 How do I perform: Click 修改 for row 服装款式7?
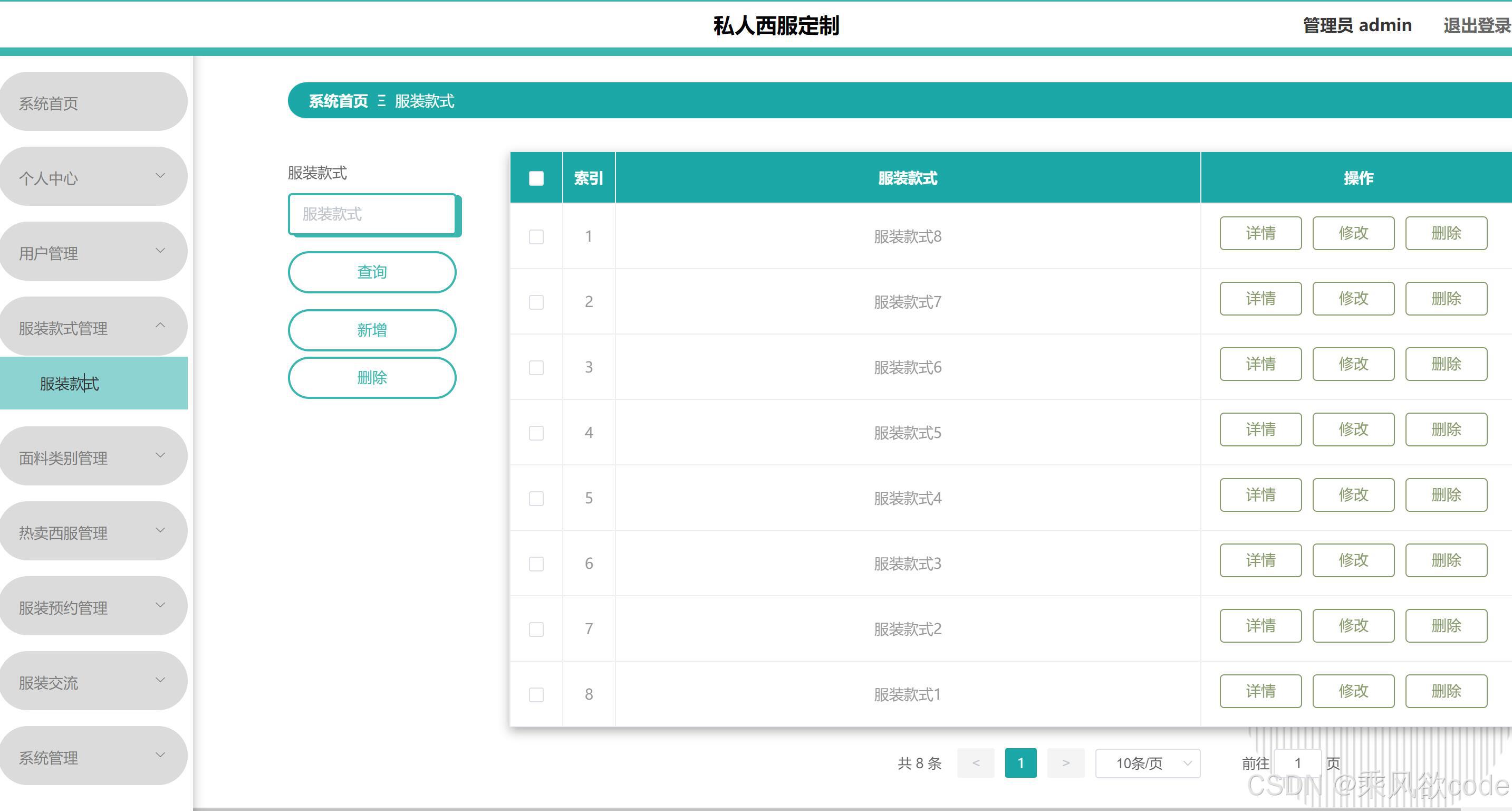1353,298
